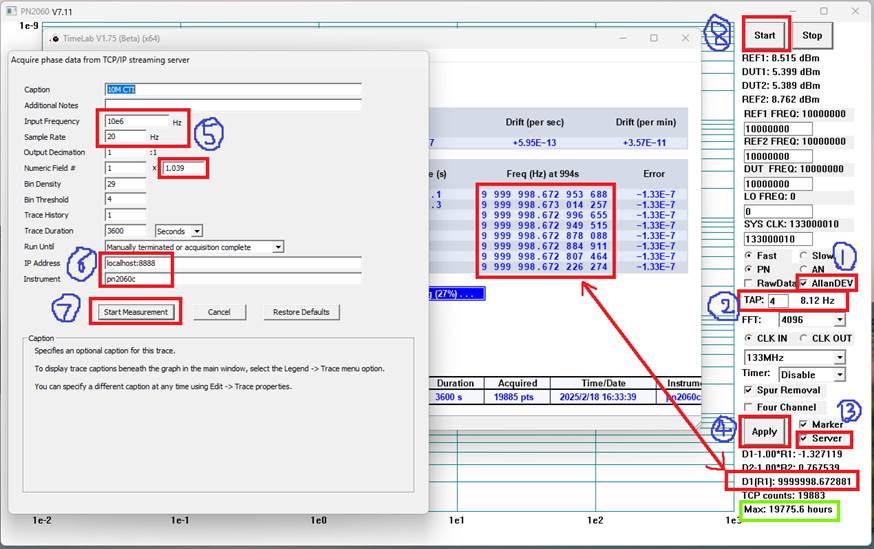This screenshot has width=874, height=549.
Task: Click the D1(R1) frequency readout
Action: pyautogui.click(x=797, y=481)
